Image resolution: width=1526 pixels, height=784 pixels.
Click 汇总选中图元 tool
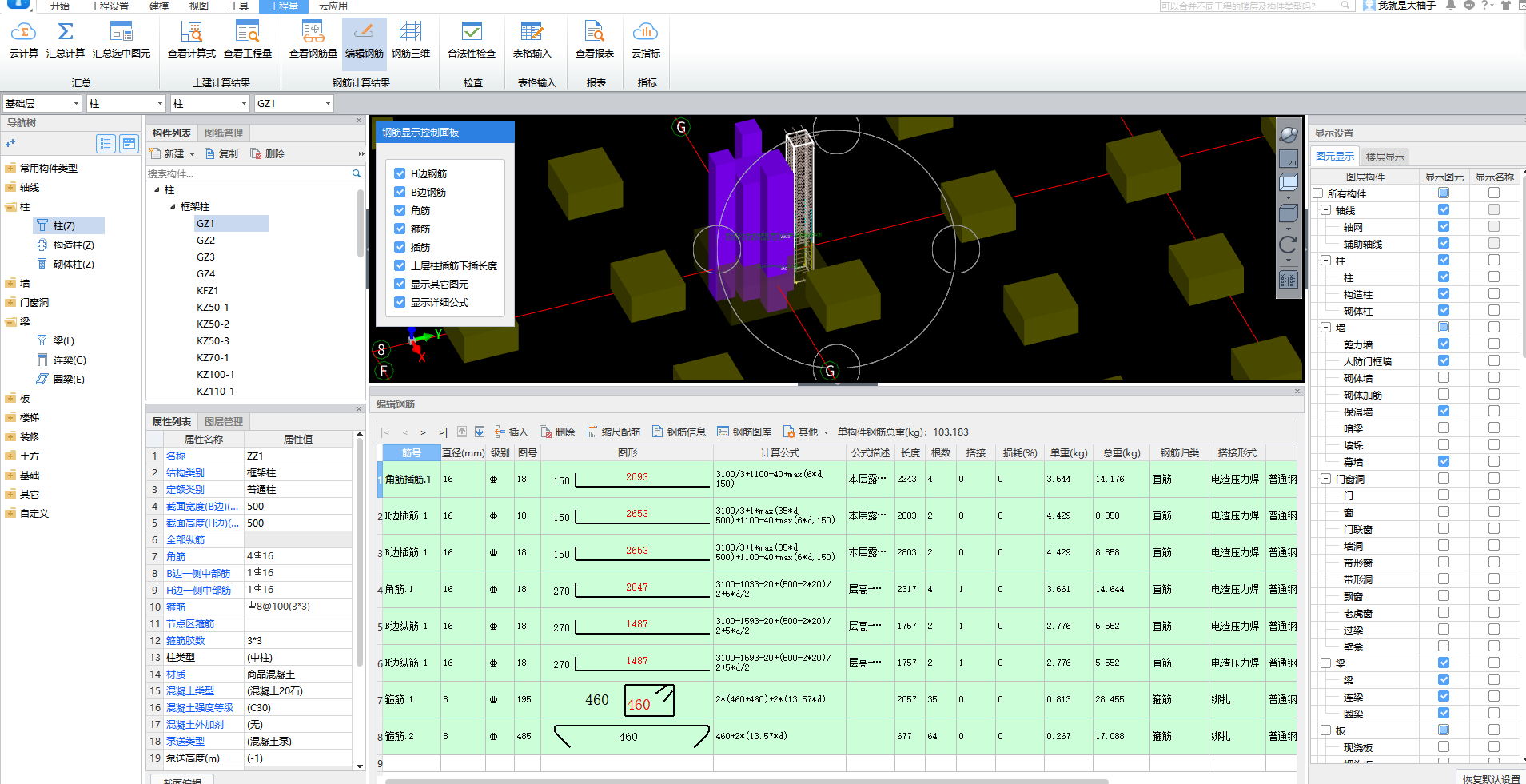(x=122, y=40)
